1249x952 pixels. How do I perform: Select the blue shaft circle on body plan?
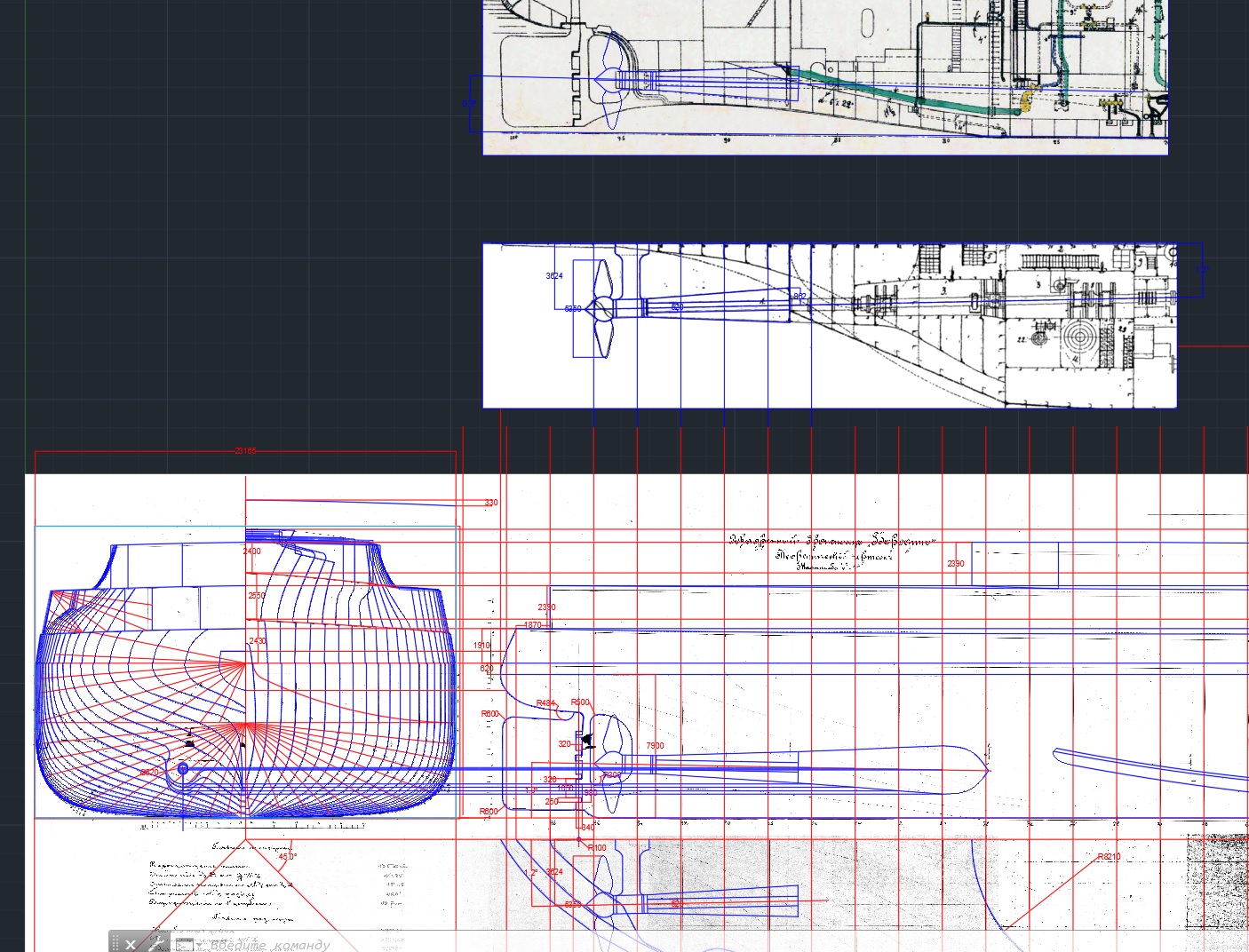coord(183,769)
